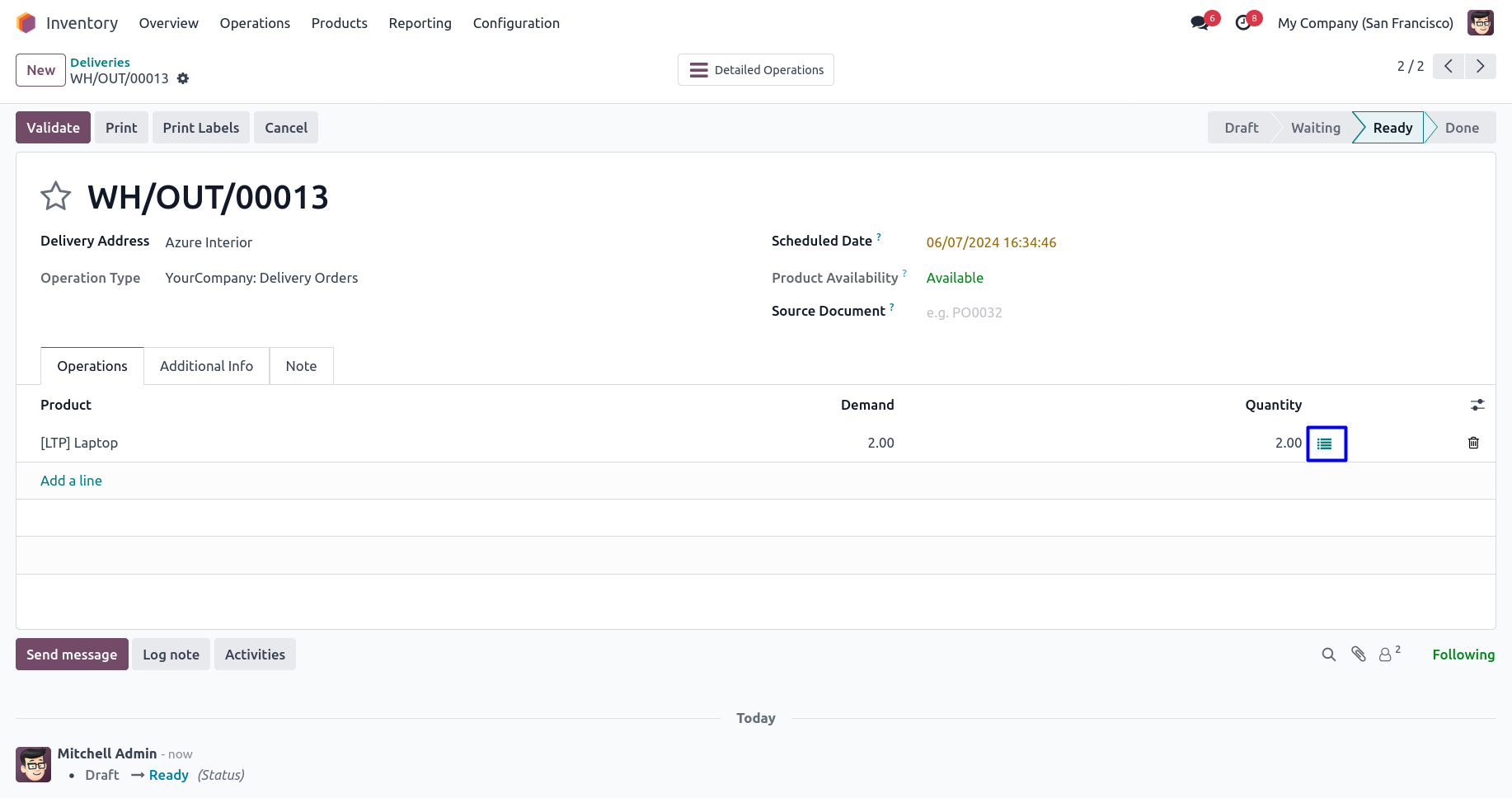Open the Configuration menu
1512x798 pixels.
pos(516,23)
